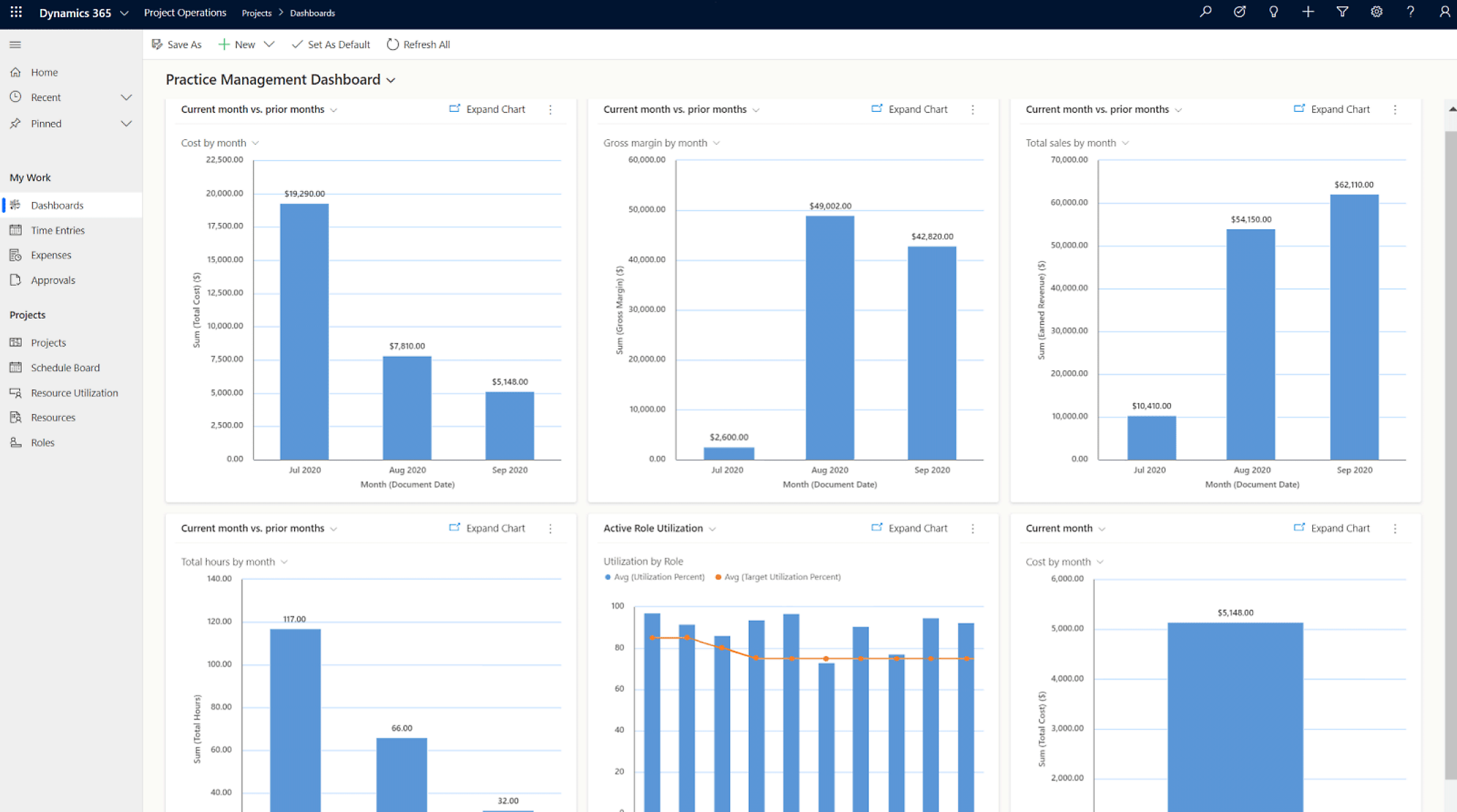Click Refresh All dashboard button
The height and width of the screenshot is (812, 1457).
(x=418, y=44)
